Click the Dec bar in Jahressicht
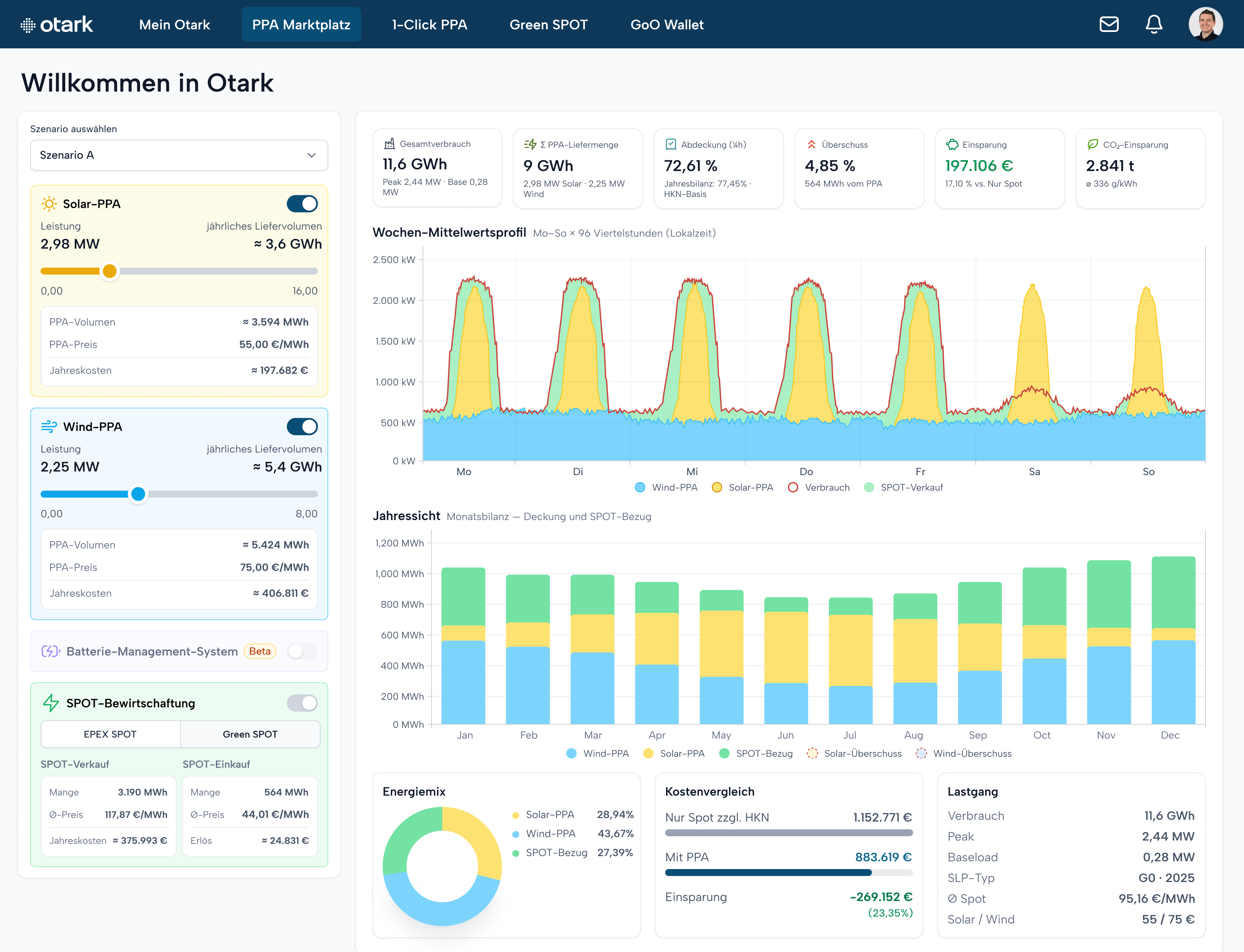The height and width of the screenshot is (952, 1244). point(1173,640)
